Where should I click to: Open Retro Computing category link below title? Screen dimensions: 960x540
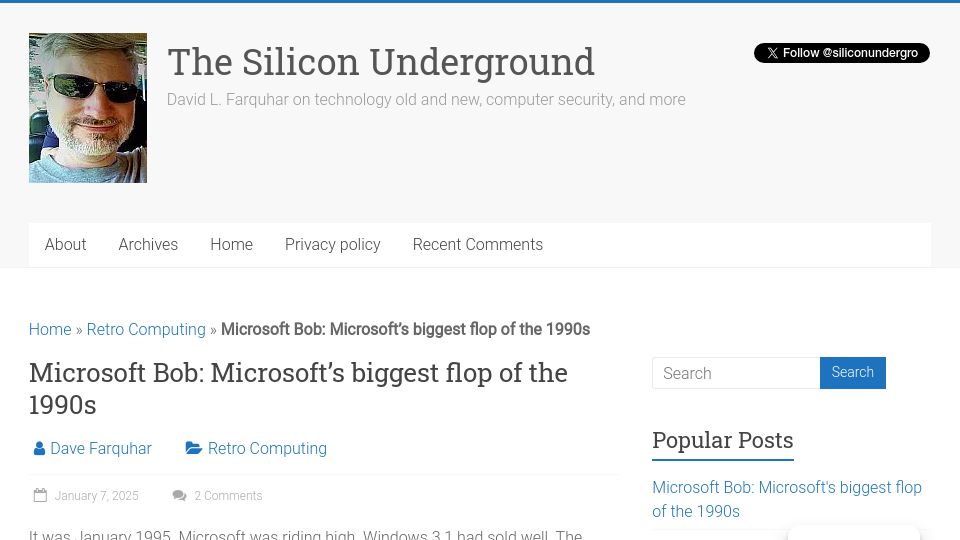point(267,449)
